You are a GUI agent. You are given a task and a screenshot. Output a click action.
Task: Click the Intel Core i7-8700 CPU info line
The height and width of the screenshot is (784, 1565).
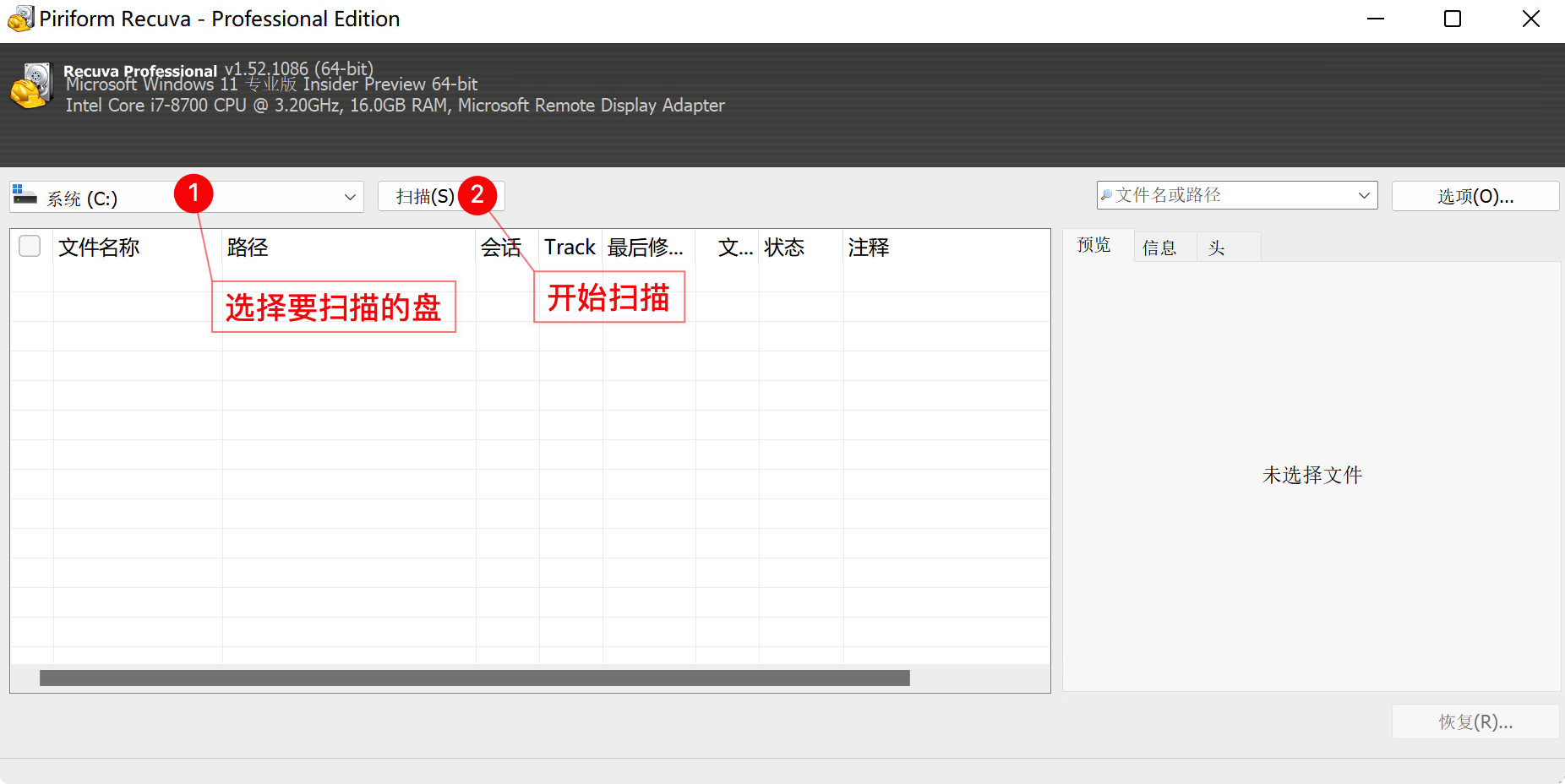[395, 105]
